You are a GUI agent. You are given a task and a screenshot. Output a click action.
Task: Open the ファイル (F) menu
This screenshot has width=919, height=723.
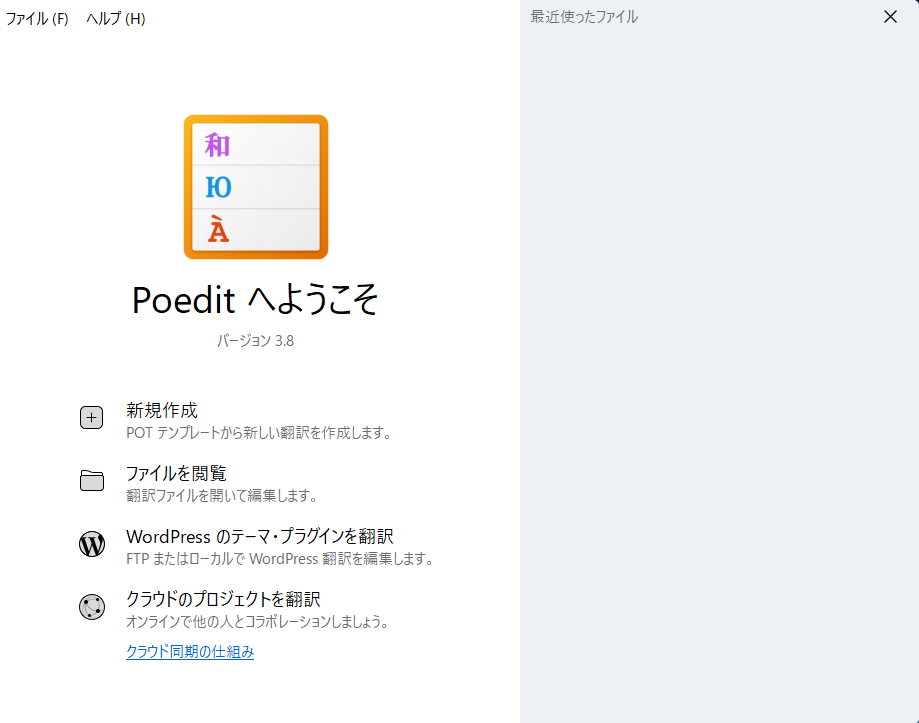37,19
